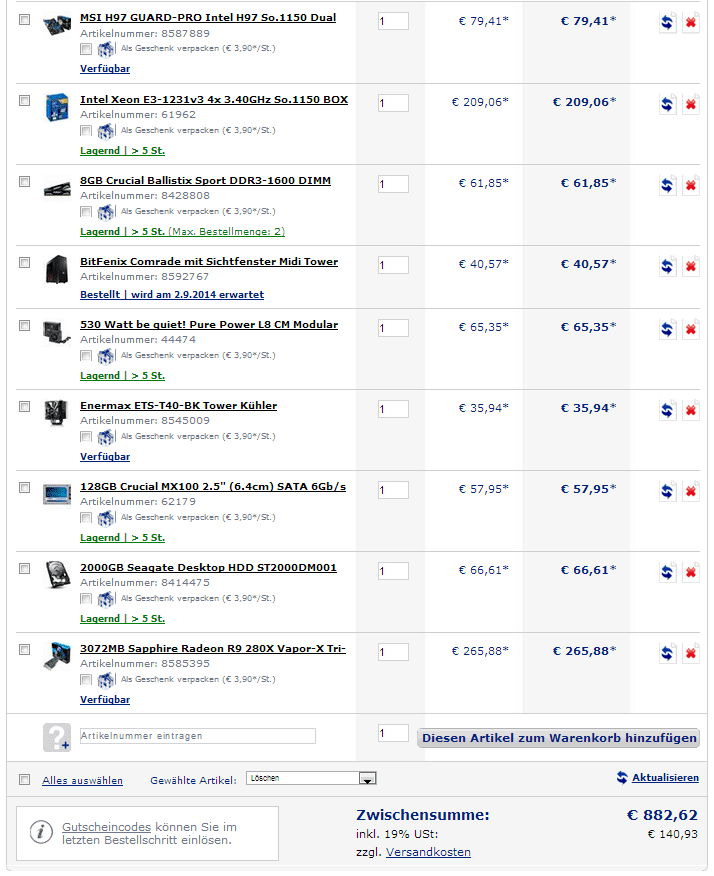Click the Aktualisieren link

pos(665,778)
